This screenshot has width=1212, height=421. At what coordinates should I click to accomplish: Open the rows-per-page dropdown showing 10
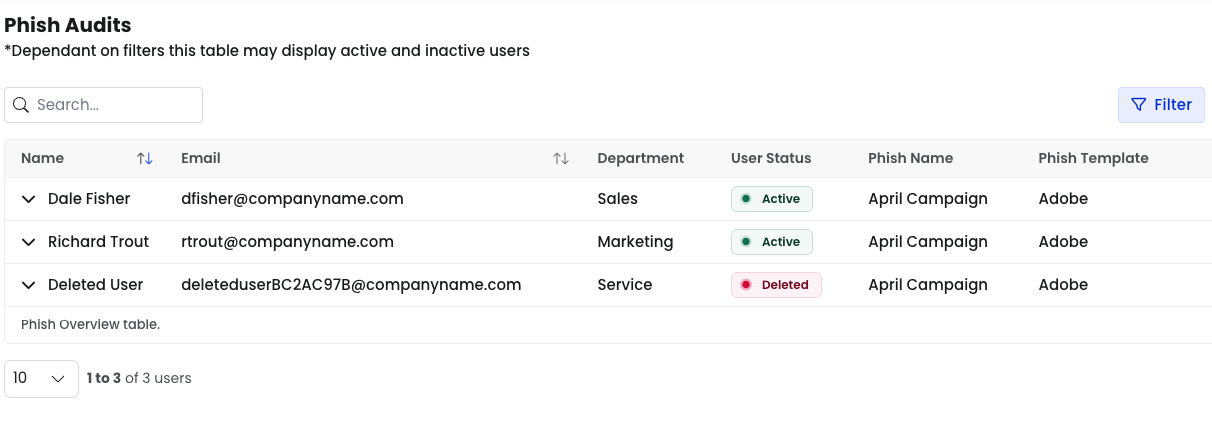coord(41,379)
